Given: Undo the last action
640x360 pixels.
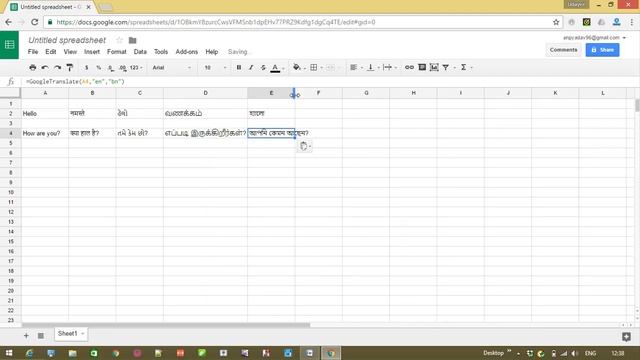Looking at the screenshot, I should 45,67.
